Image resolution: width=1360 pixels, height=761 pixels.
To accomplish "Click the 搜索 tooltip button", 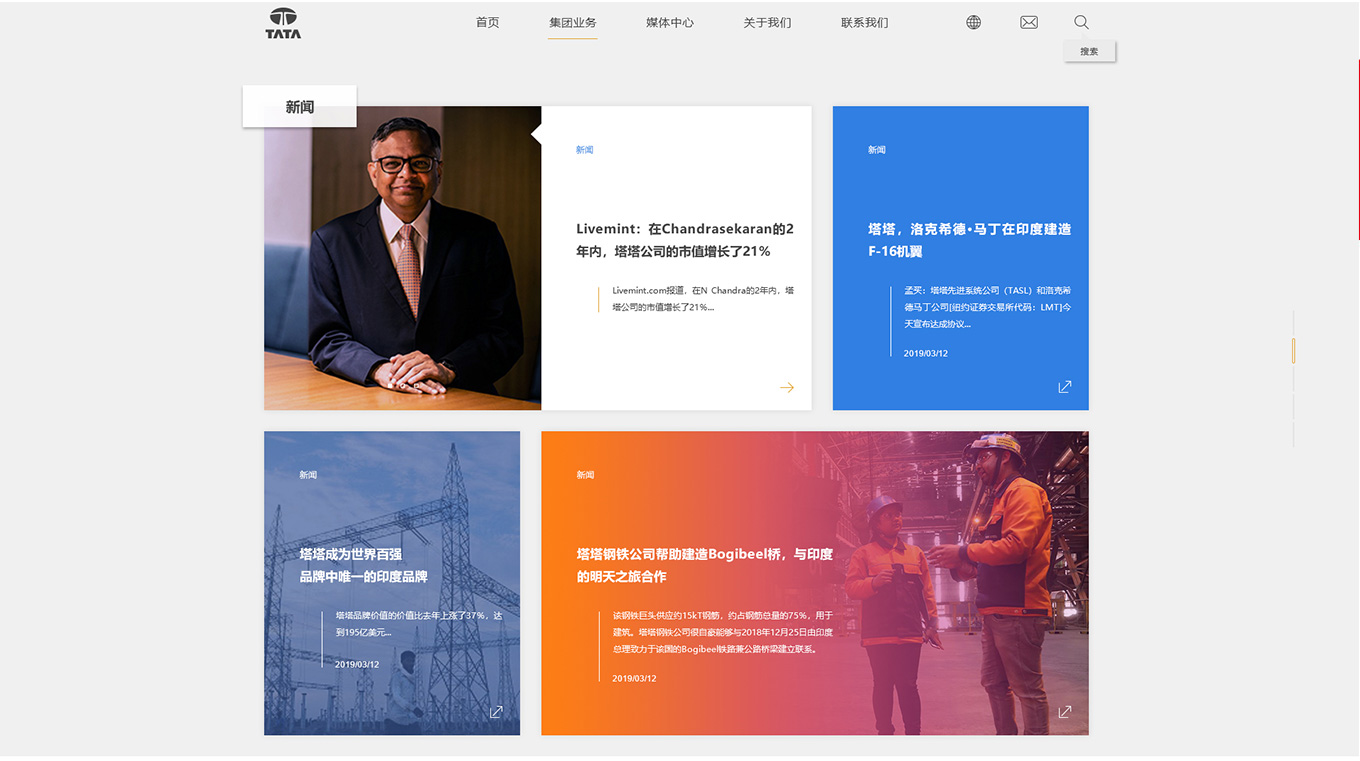I will tap(1089, 51).
